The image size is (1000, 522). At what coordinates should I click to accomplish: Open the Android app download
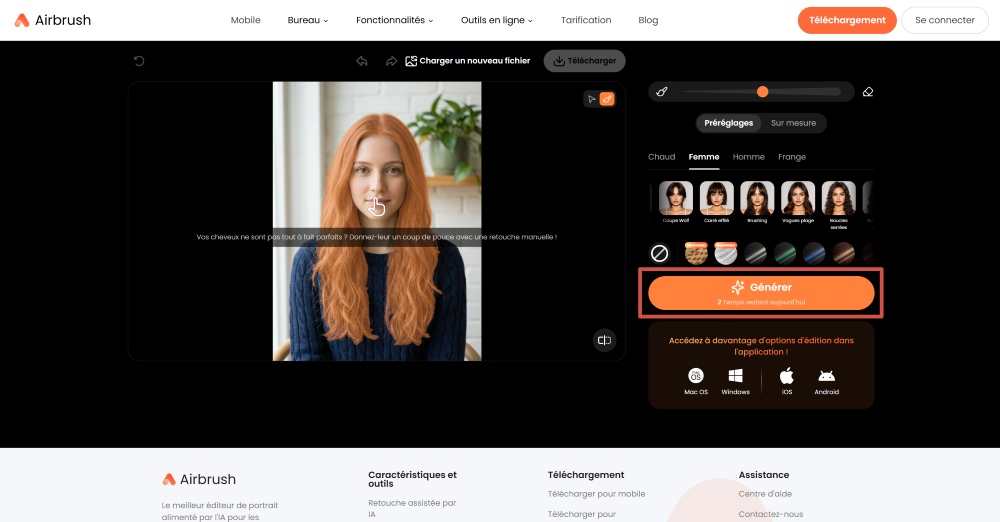coord(827,382)
